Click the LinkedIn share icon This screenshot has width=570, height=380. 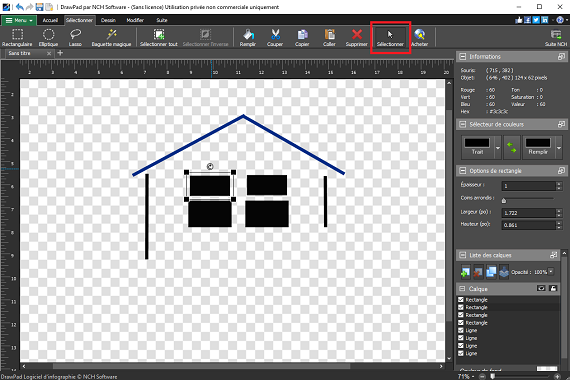(x=545, y=20)
